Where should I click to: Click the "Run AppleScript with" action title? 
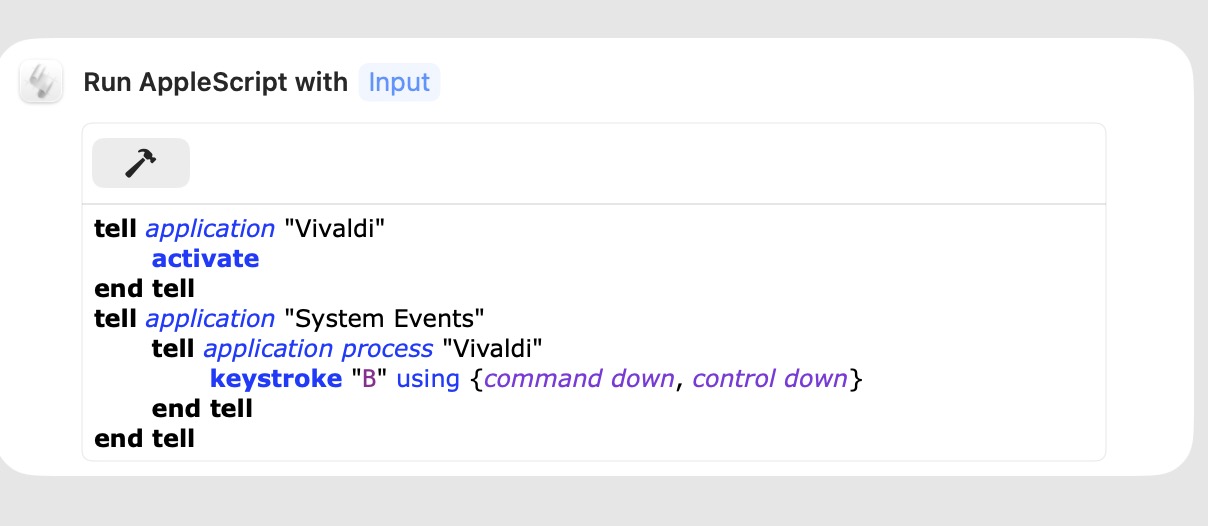(215, 82)
